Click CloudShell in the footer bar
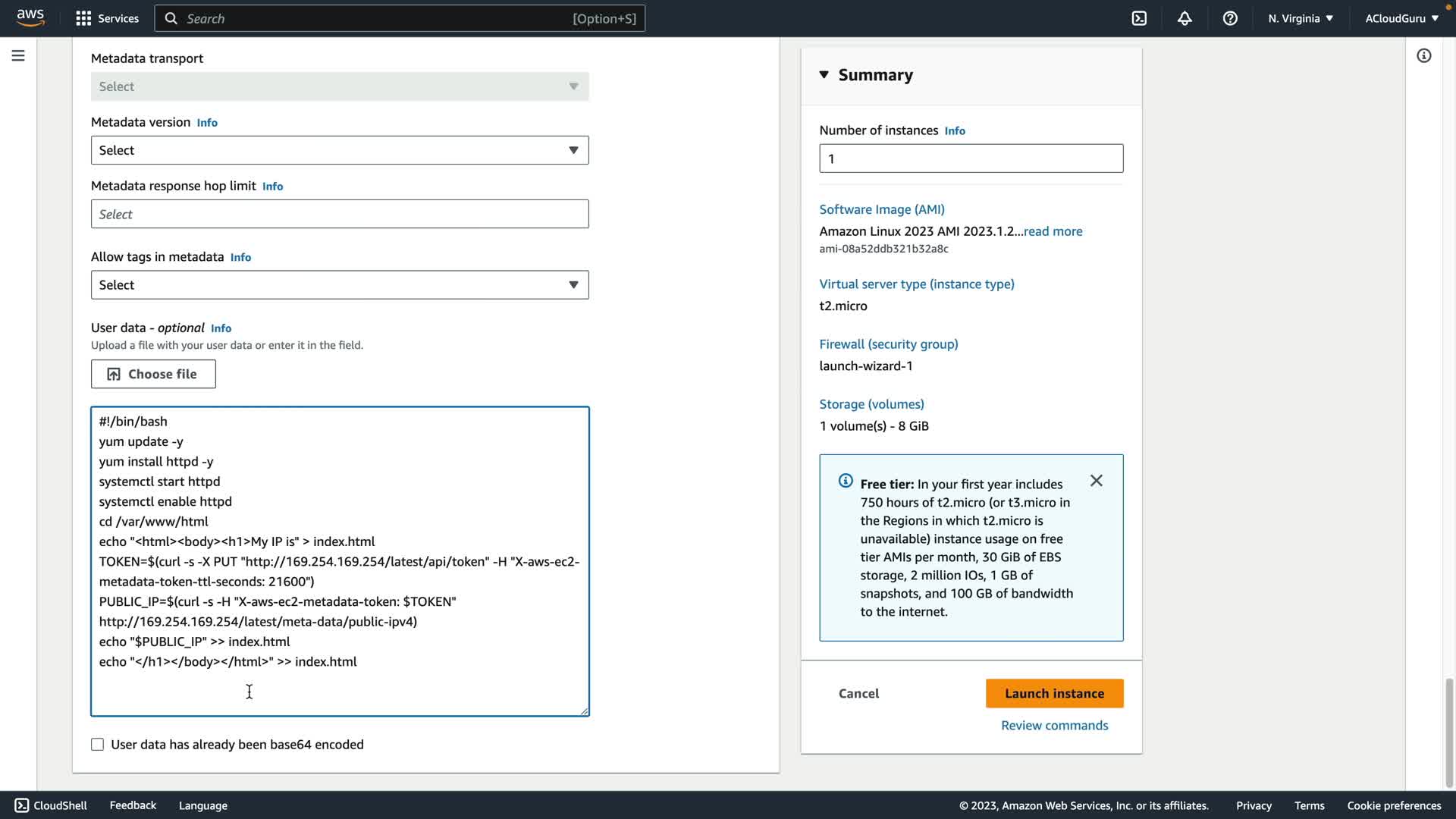Viewport: 1456px width, 819px height. (x=51, y=805)
